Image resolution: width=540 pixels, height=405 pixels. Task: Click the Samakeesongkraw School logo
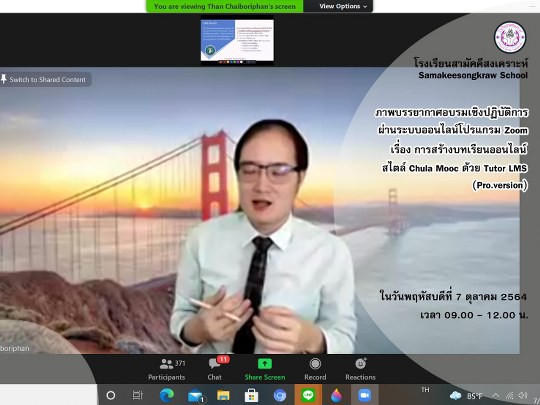point(510,37)
